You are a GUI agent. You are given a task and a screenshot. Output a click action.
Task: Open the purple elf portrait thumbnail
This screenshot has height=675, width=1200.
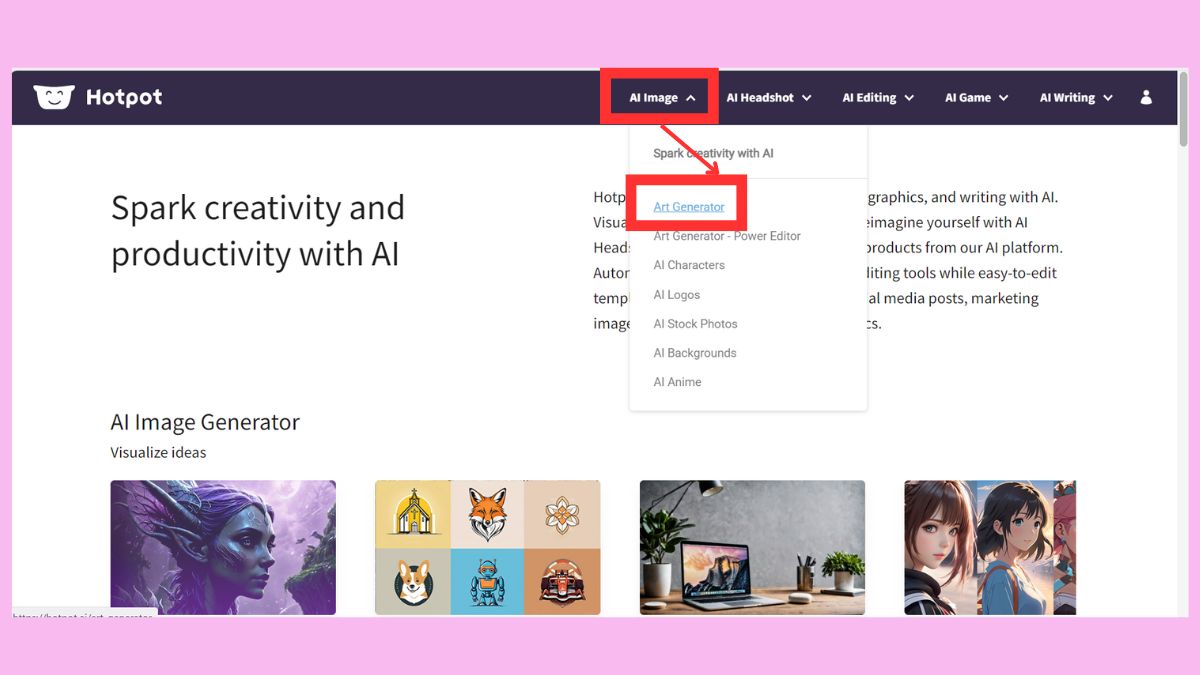pyautogui.click(x=223, y=547)
